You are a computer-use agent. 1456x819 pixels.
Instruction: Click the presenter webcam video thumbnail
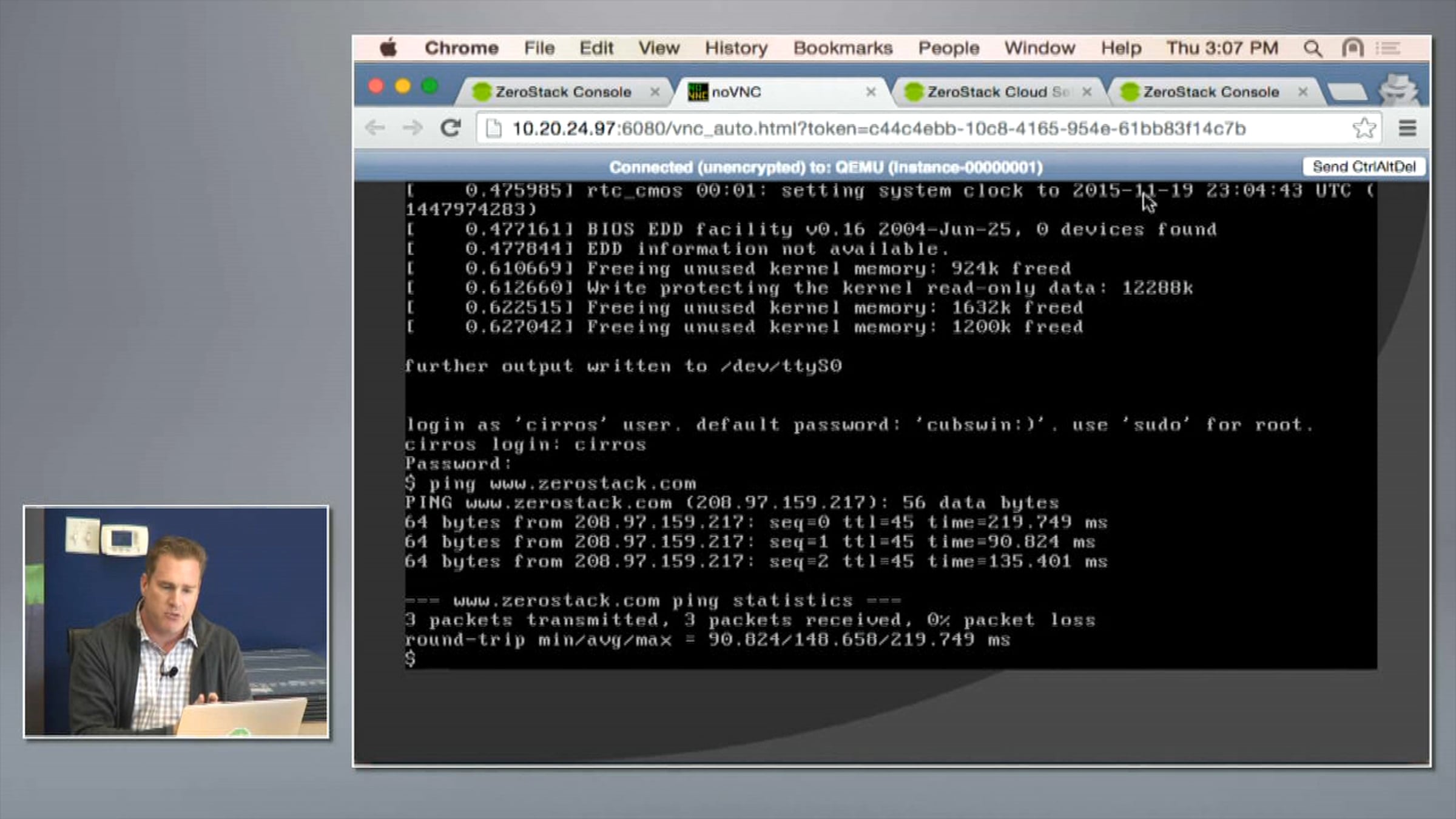point(176,622)
